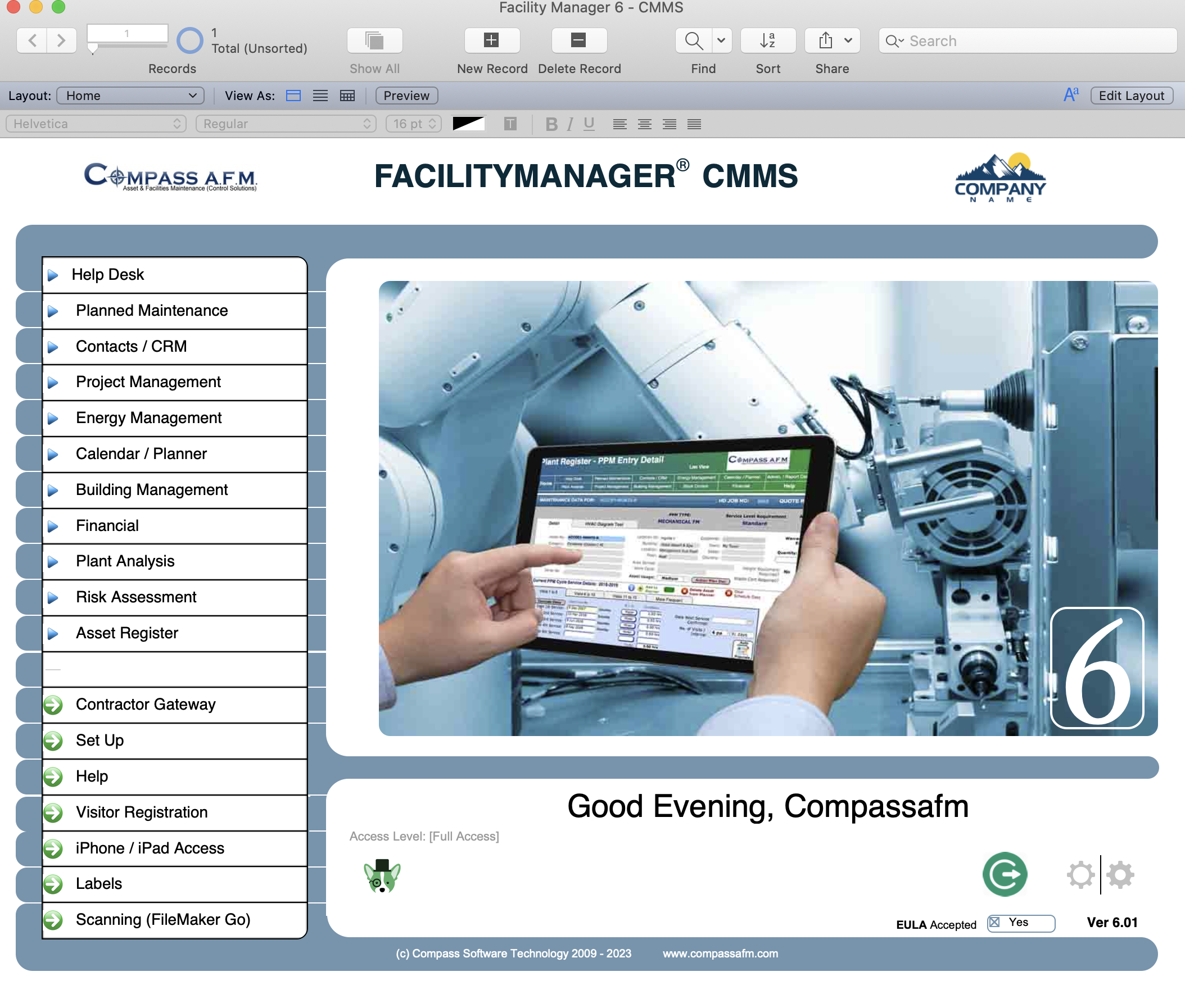Toggle bold text formatting
This screenshot has height=1008, width=1185.
coord(550,124)
